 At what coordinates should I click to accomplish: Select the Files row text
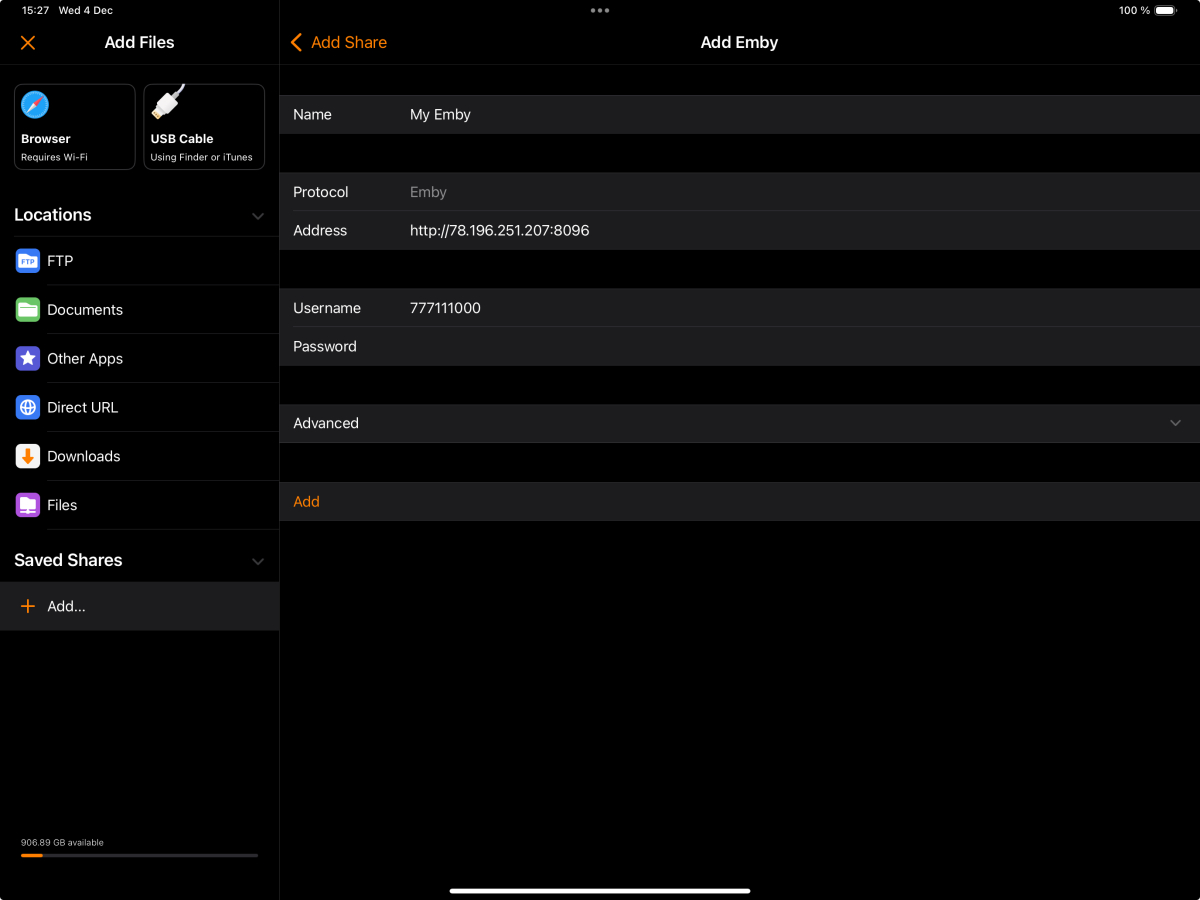(62, 506)
